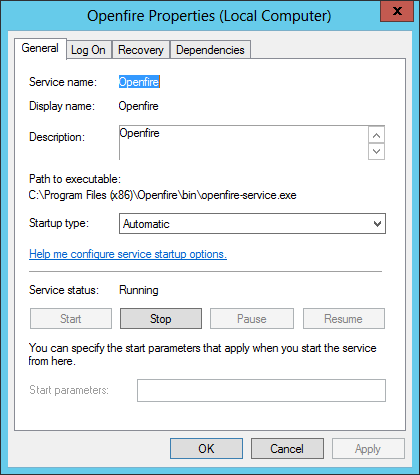The image size is (420, 475).
Task: Click the Description scroll down arrow
Action: 376,151
